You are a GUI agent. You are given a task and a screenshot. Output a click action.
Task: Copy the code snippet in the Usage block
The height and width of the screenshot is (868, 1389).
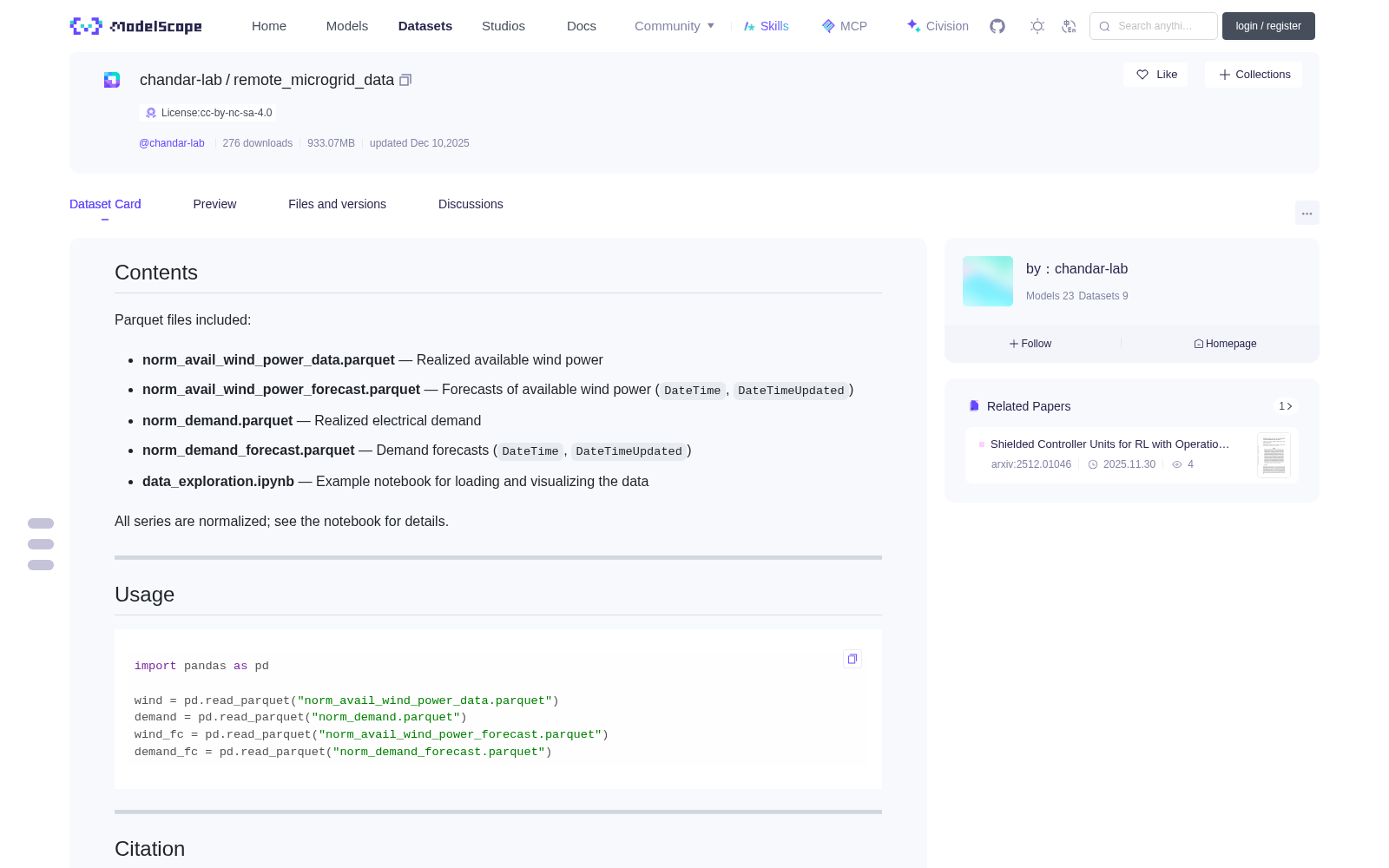click(852, 659)
